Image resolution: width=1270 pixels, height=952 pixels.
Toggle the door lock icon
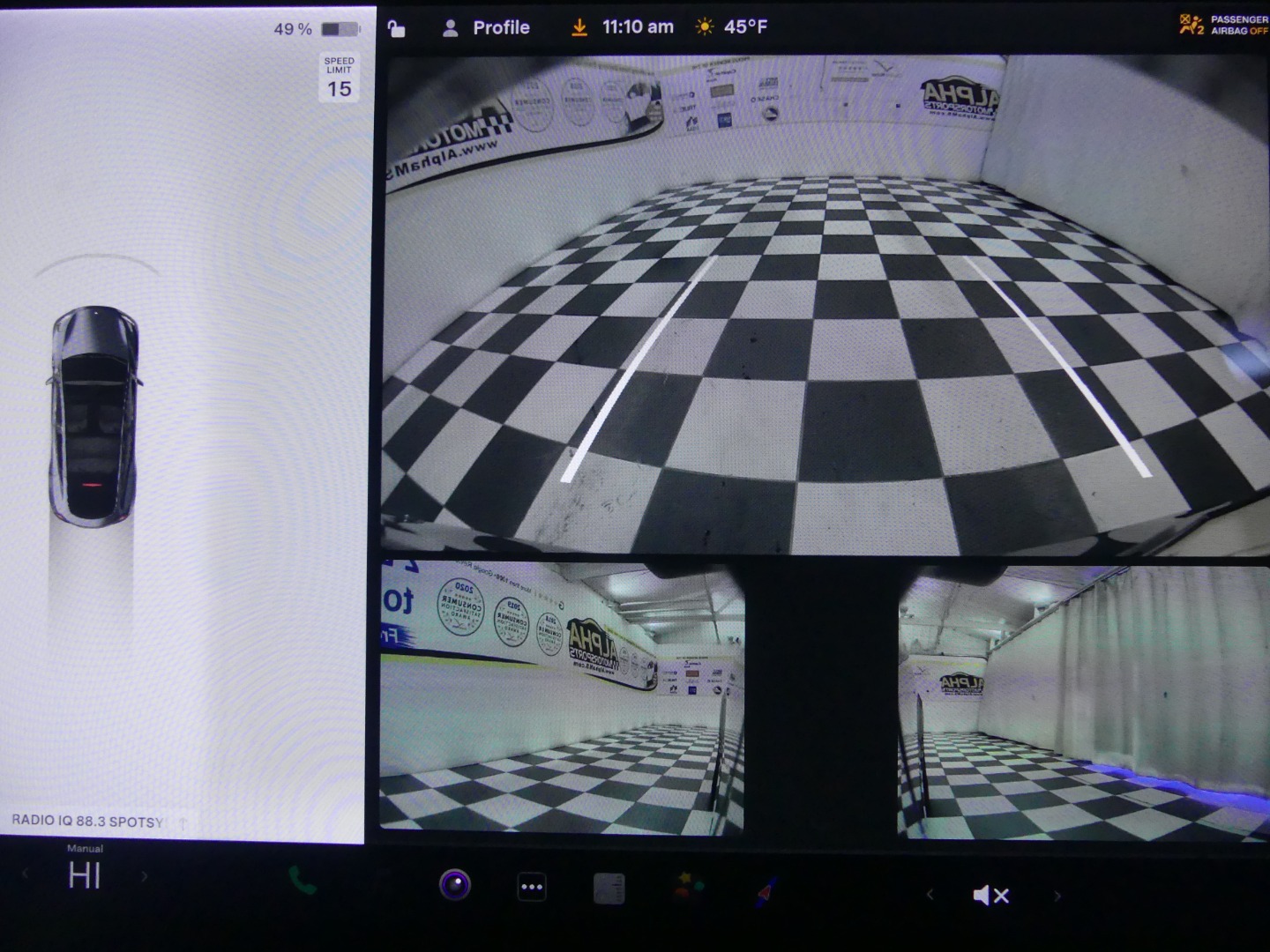point(396,28)
